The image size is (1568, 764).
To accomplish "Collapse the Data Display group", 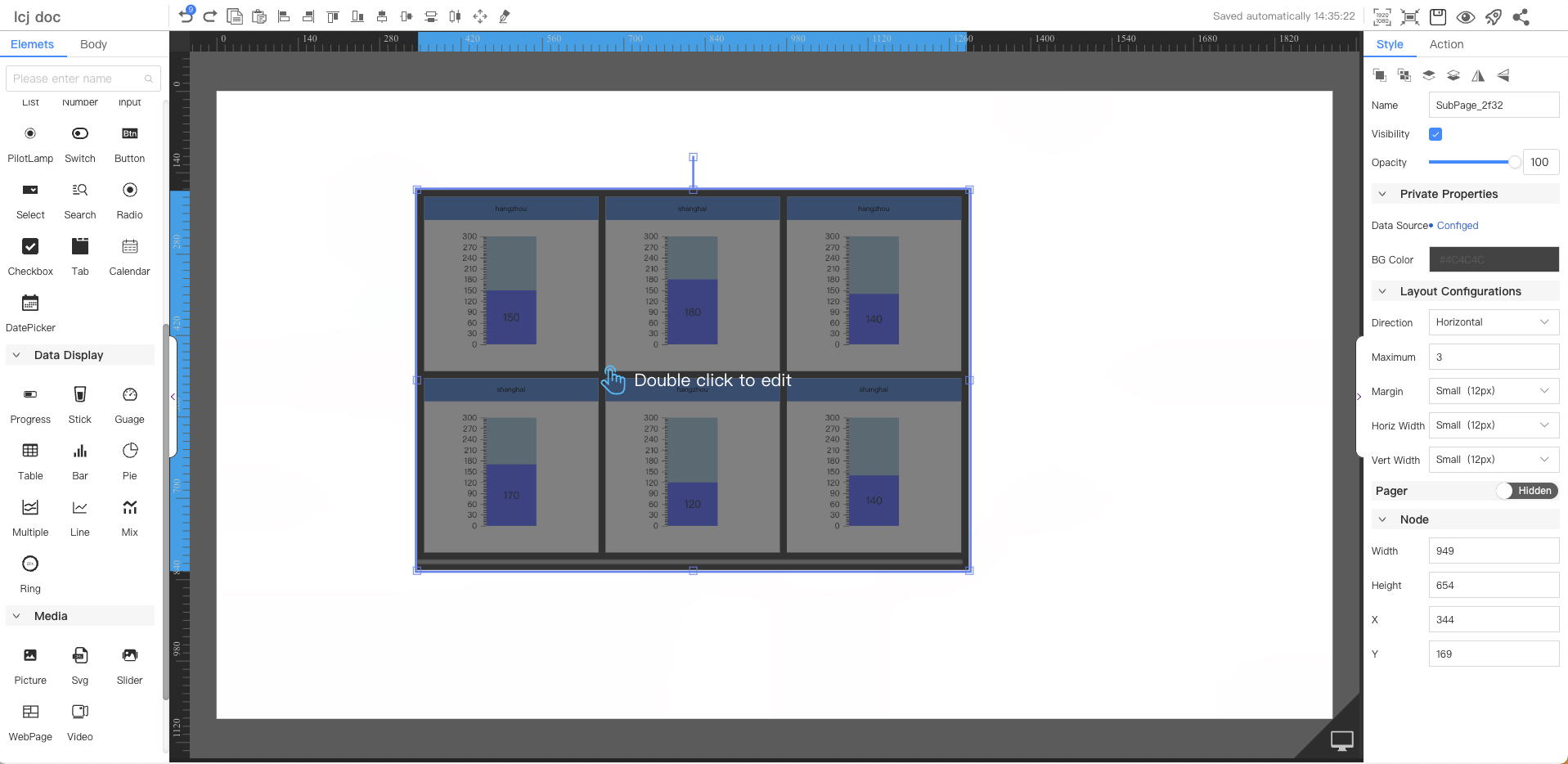I will tap(16, 355).
